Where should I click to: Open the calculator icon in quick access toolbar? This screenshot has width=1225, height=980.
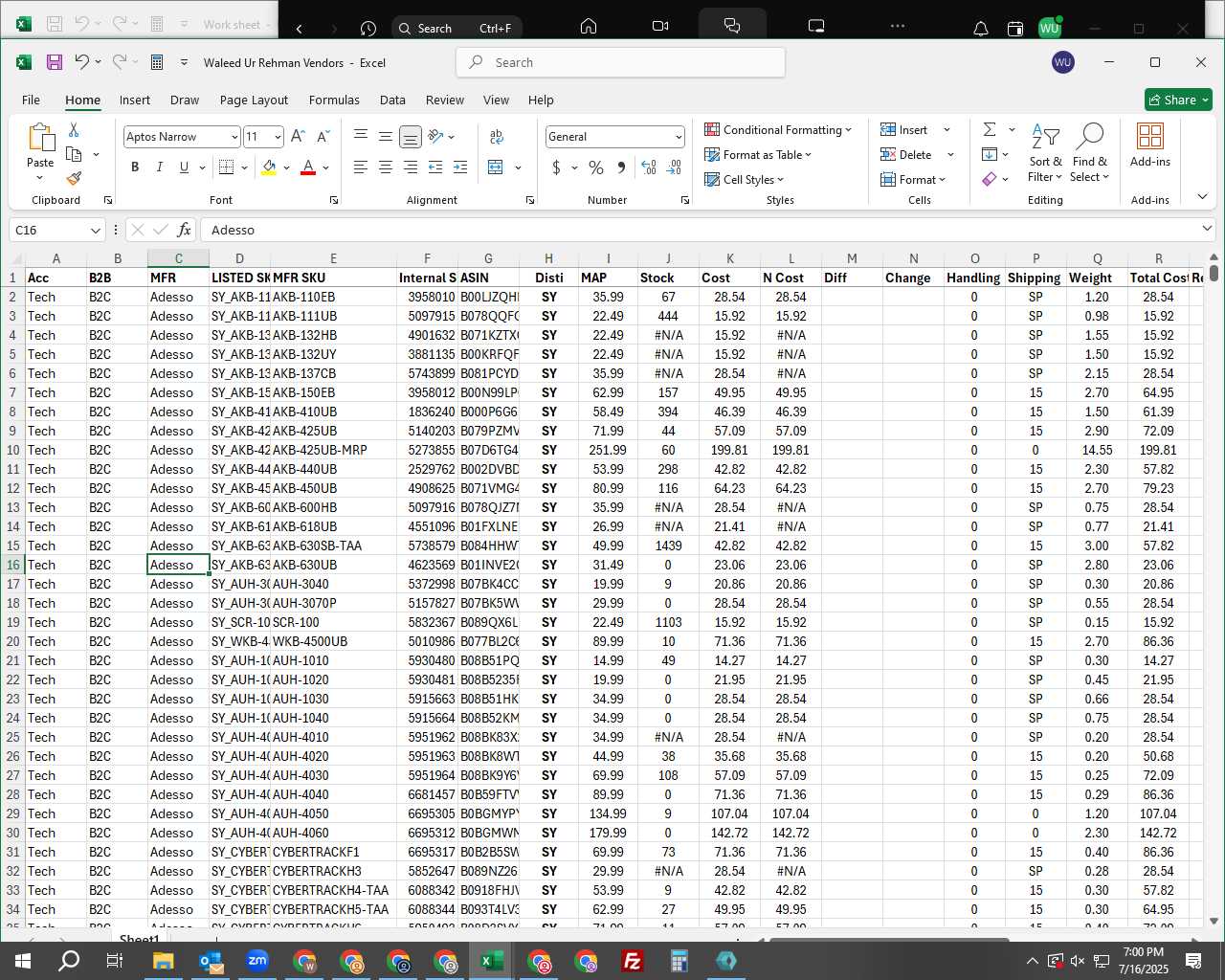(x=157, y=62)
